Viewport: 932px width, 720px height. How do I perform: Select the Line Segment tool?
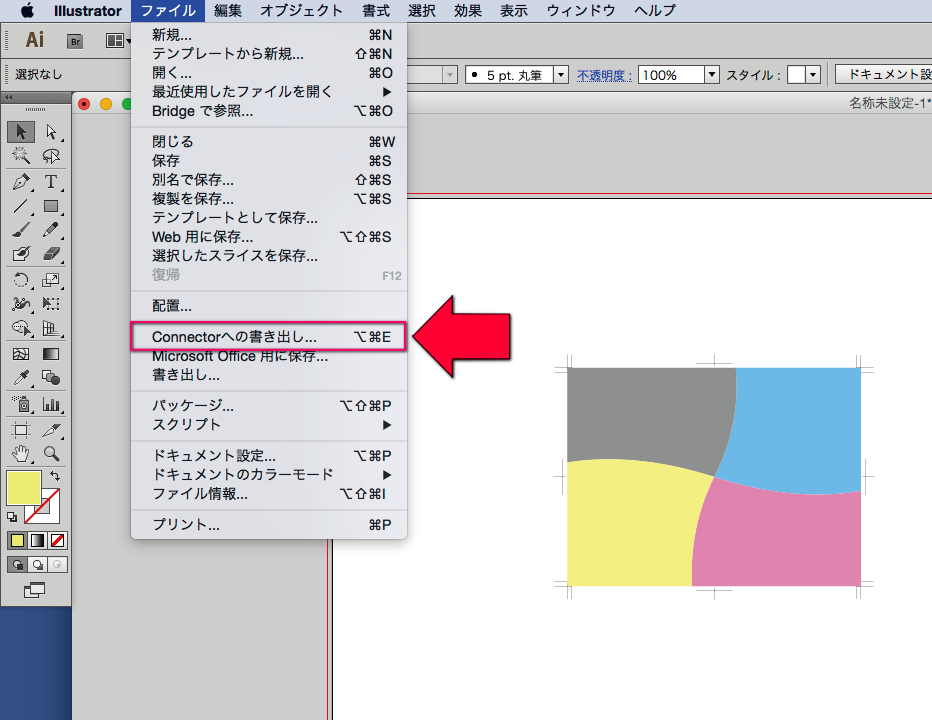point(21,206)
